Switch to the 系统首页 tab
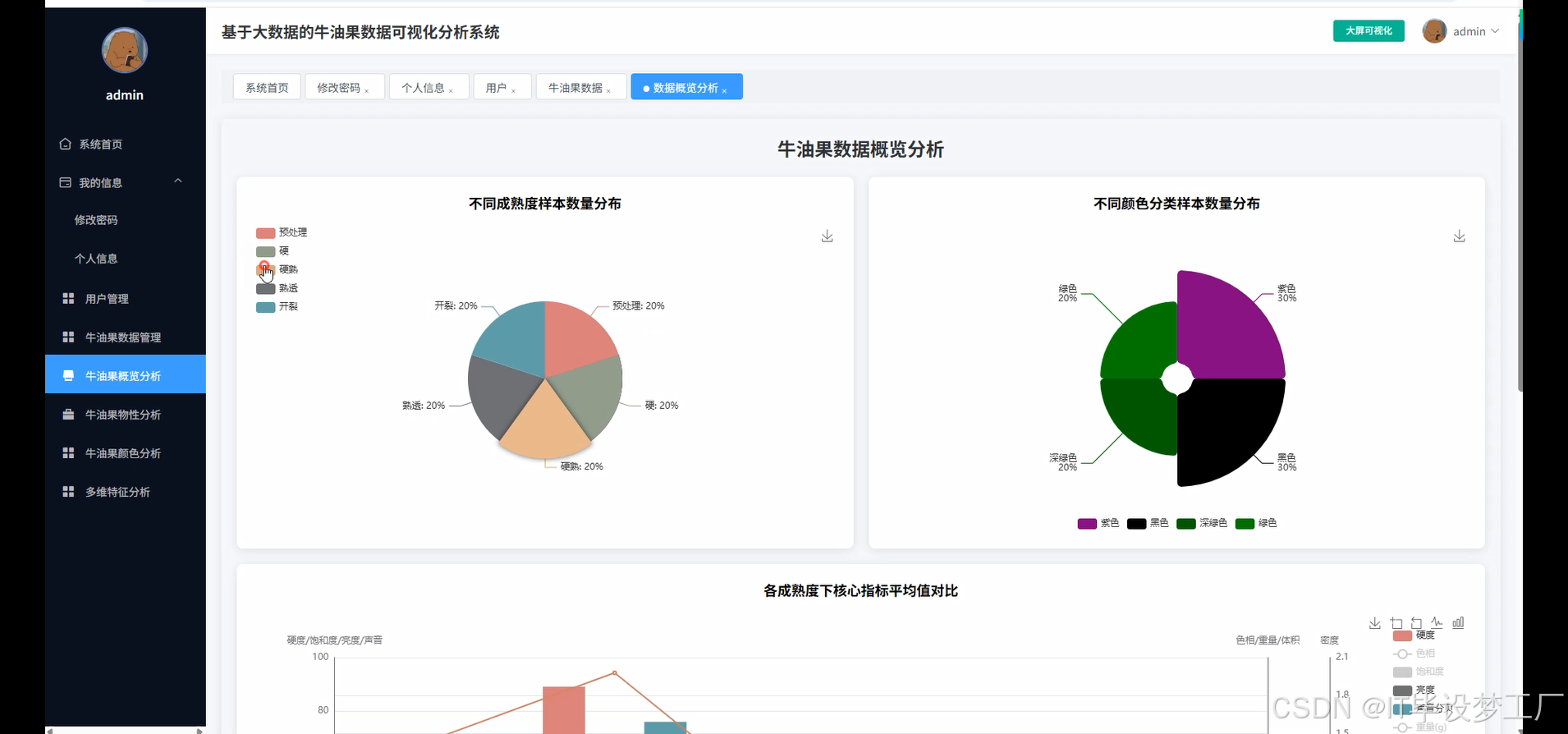The width and height of the screenshot is (1568, 734). tap(267, 87)
